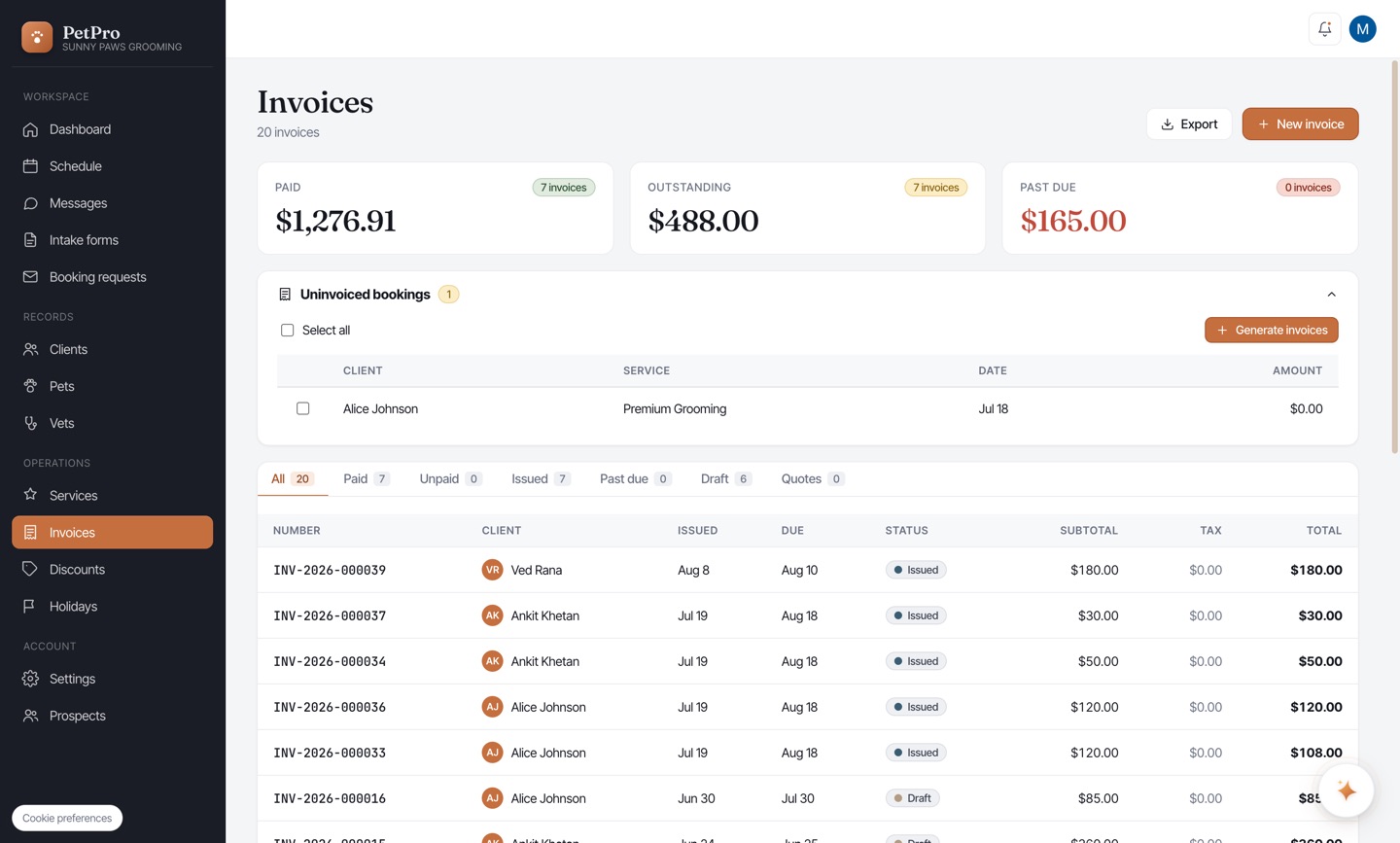This screenshot has width=1400, height=843.
Task: Click the 0 invoices badge on Past due card
Action: tap(1308, 188)
